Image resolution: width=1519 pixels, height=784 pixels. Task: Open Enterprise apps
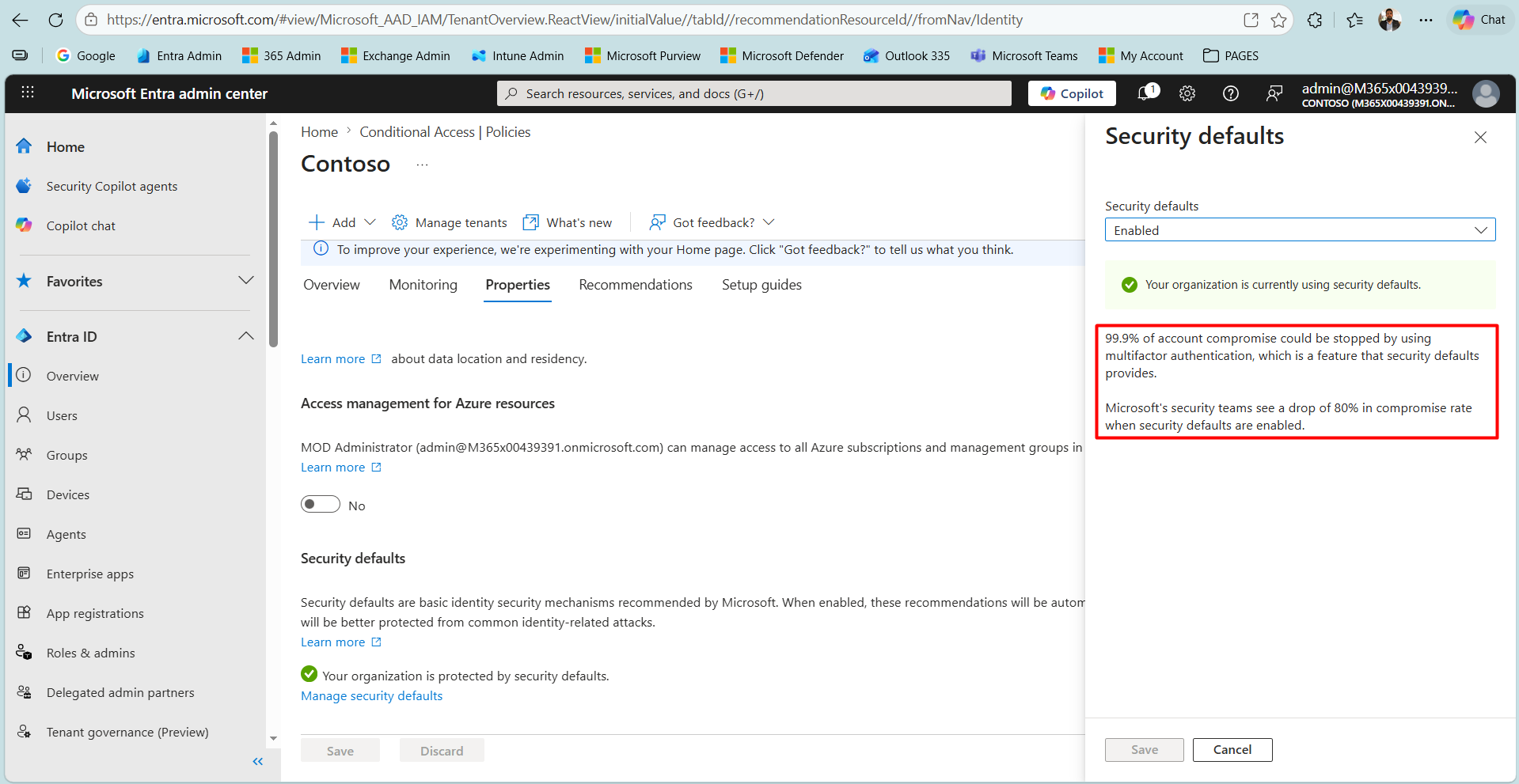click(x=90, y=574)
